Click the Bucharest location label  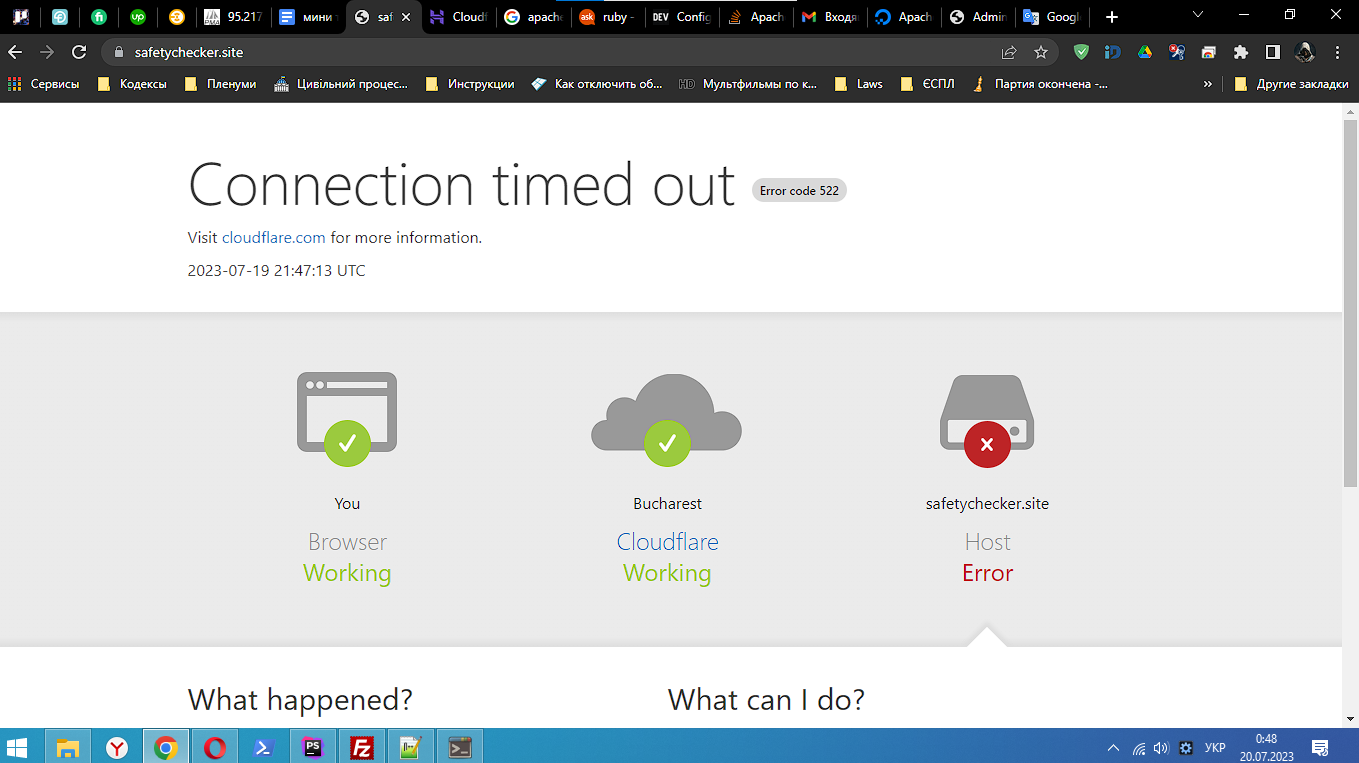click(667, 504)
